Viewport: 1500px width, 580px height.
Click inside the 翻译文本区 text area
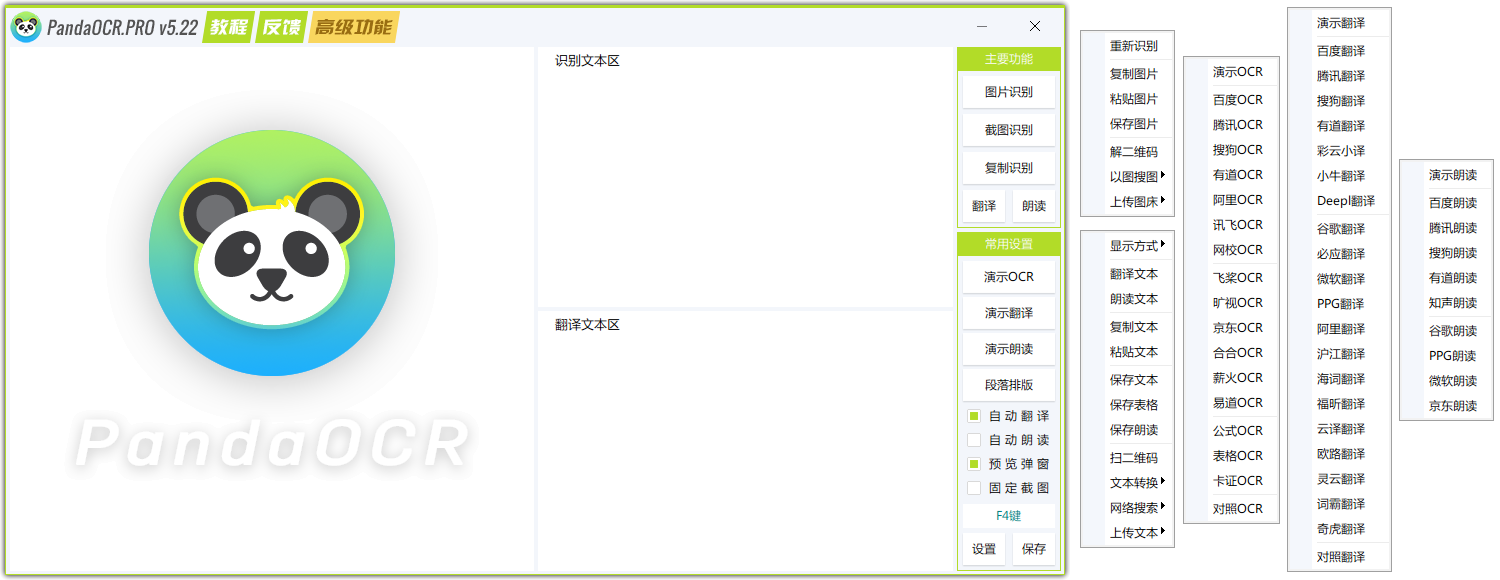tap(745, 440)
